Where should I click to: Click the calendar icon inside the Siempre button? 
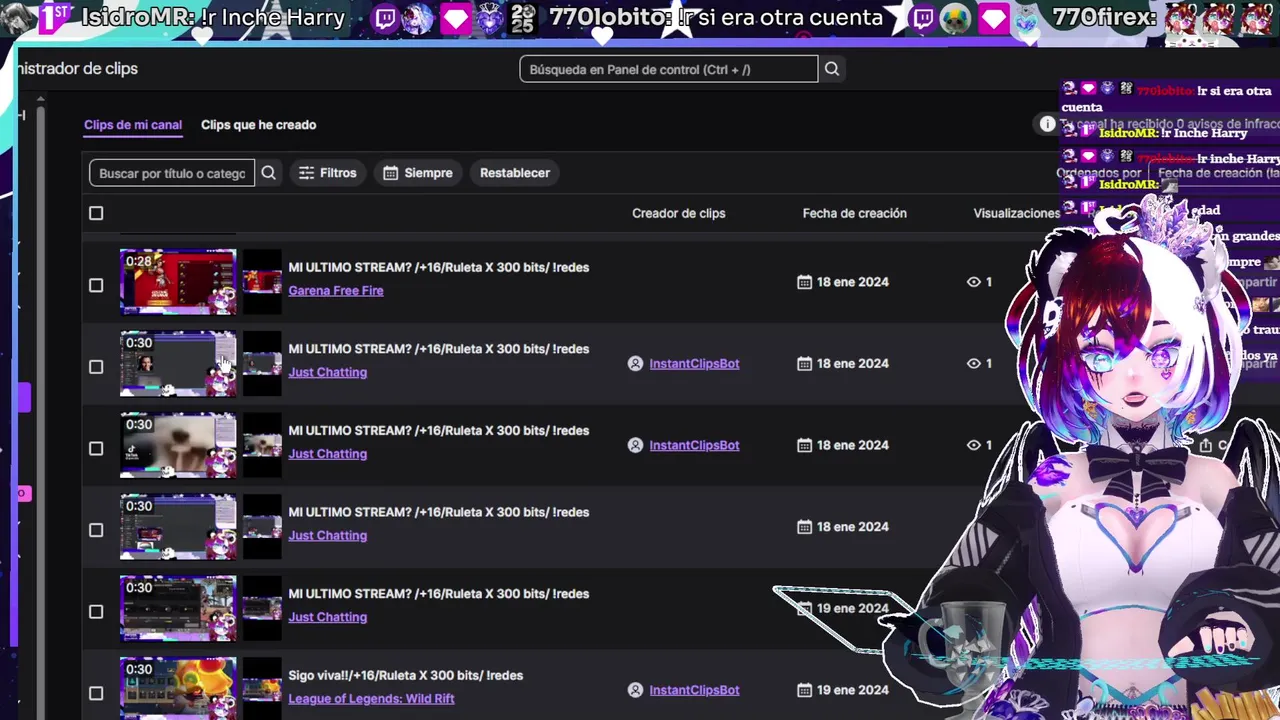click(x=391, y=173)
